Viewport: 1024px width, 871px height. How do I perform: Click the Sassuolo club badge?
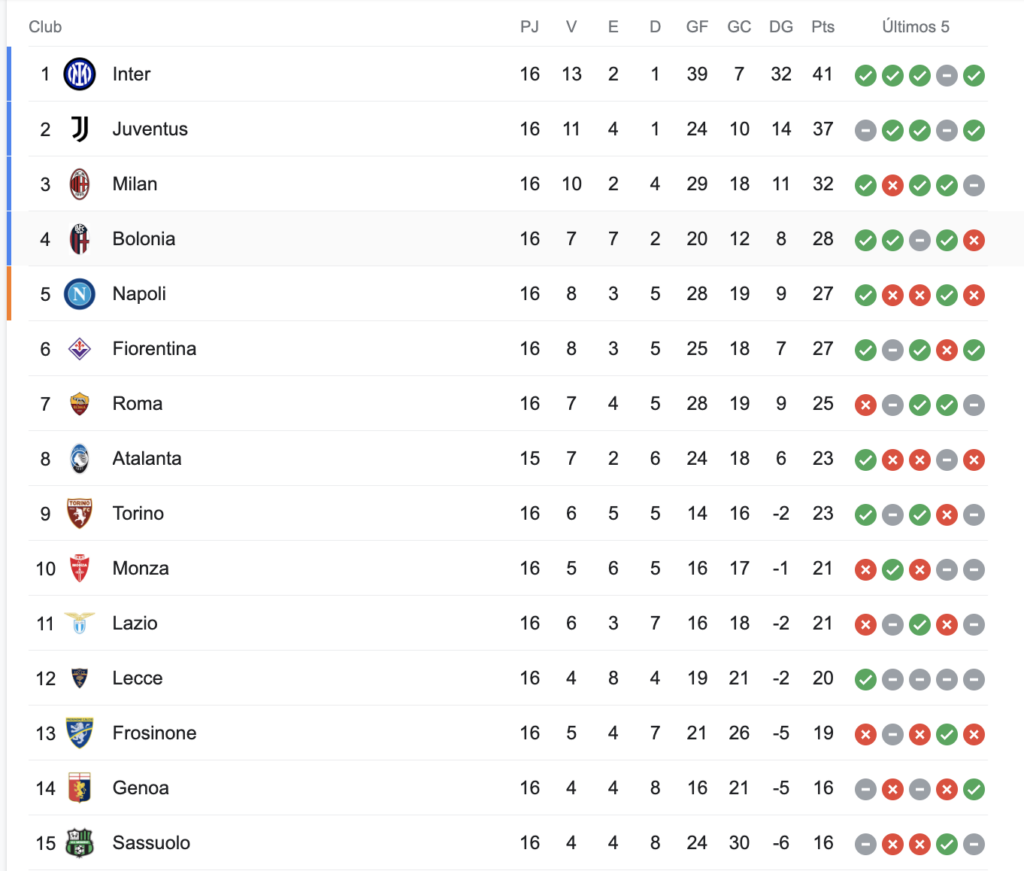(80, 842)
